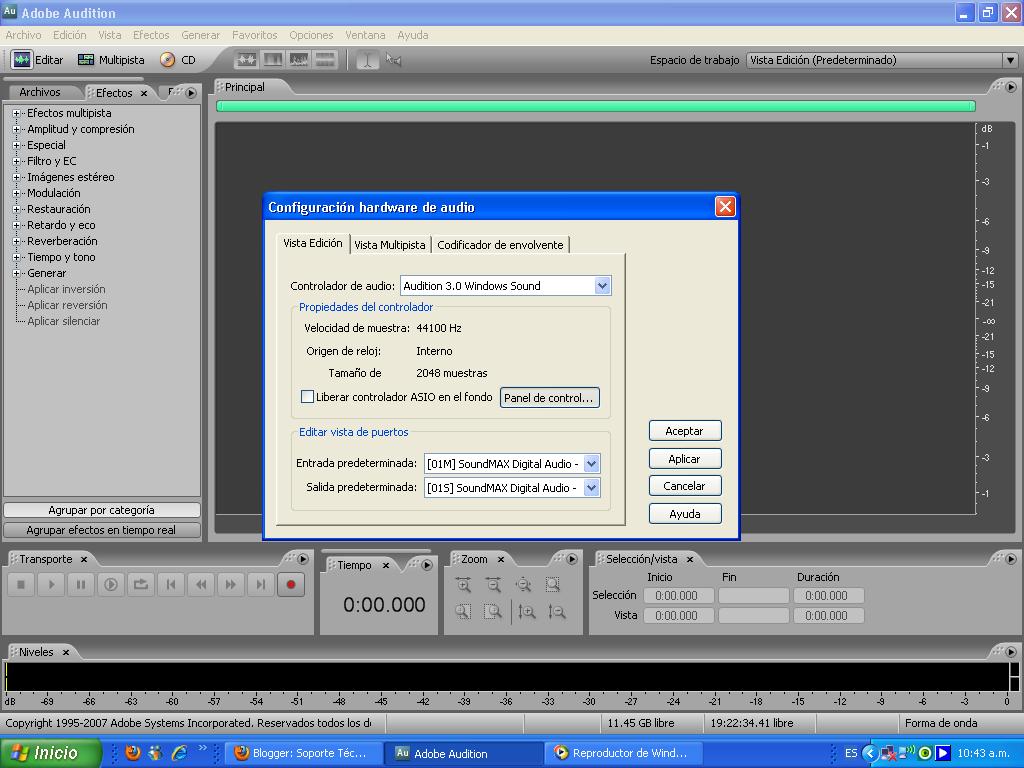Click the Pause transport button
The width and height of the screenshot is (1024, 768).
click(81, 584)
